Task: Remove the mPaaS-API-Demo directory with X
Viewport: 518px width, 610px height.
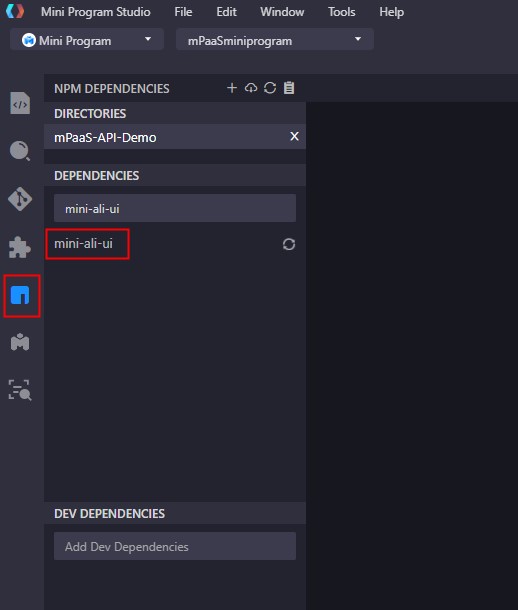Action: [x=294, y=136]
